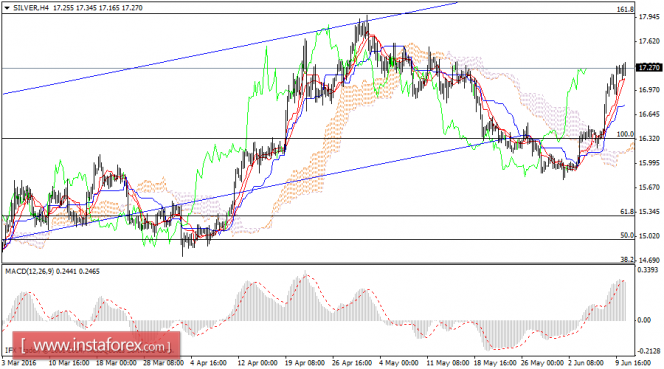
Task: Click the 15.670 price axis label
Action: [649, 187]
